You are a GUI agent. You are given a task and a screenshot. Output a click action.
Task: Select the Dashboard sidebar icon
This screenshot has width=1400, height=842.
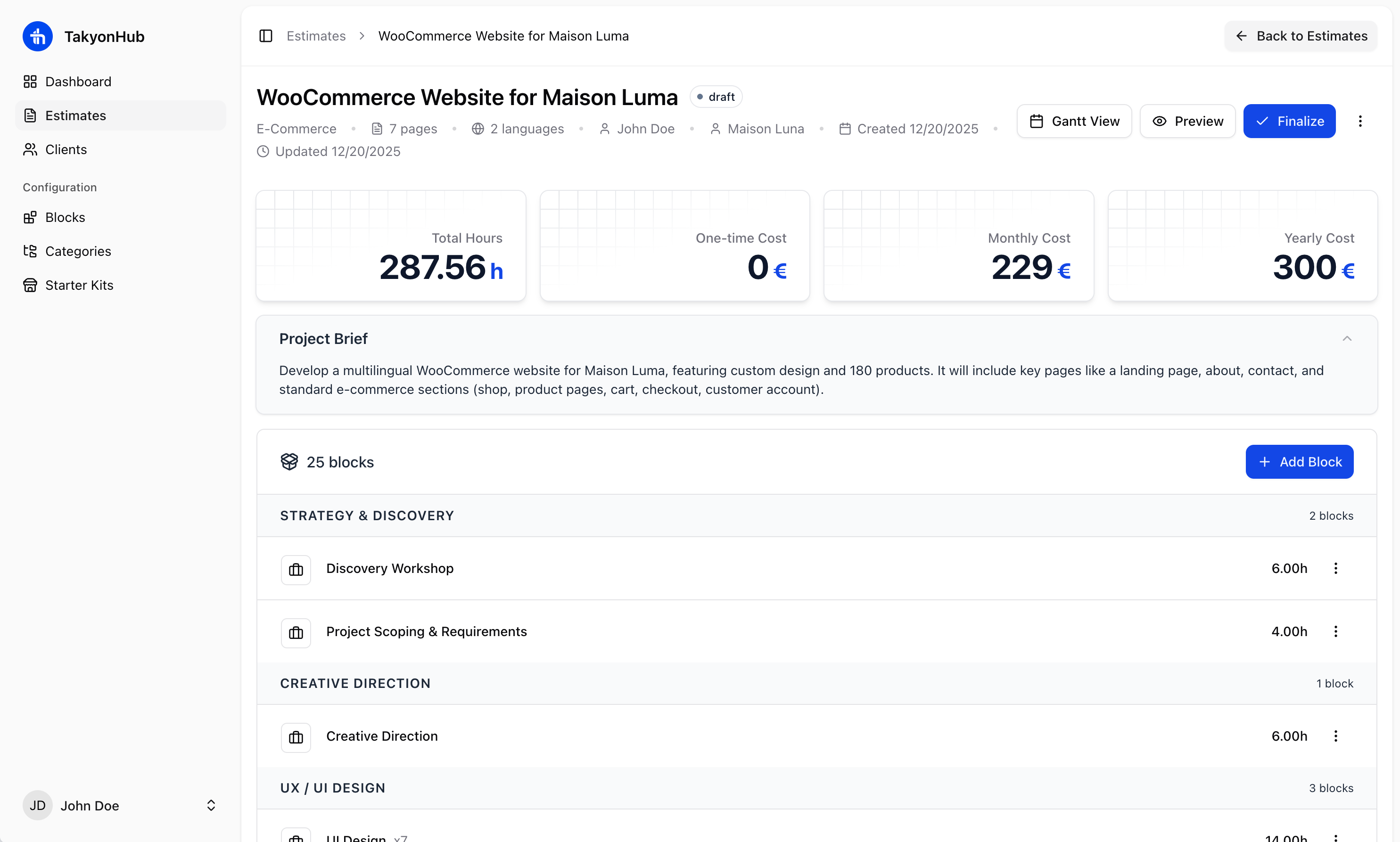coord(31,81)
